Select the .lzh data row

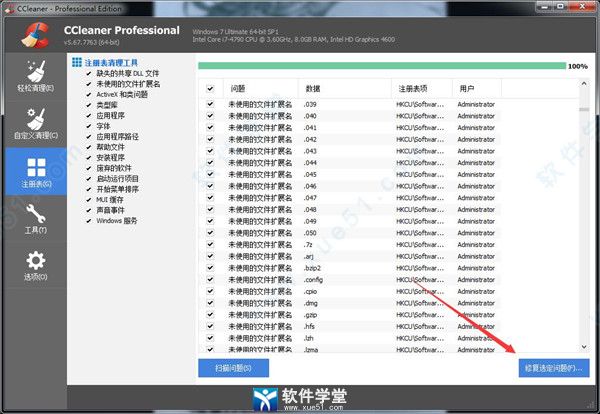350,338
